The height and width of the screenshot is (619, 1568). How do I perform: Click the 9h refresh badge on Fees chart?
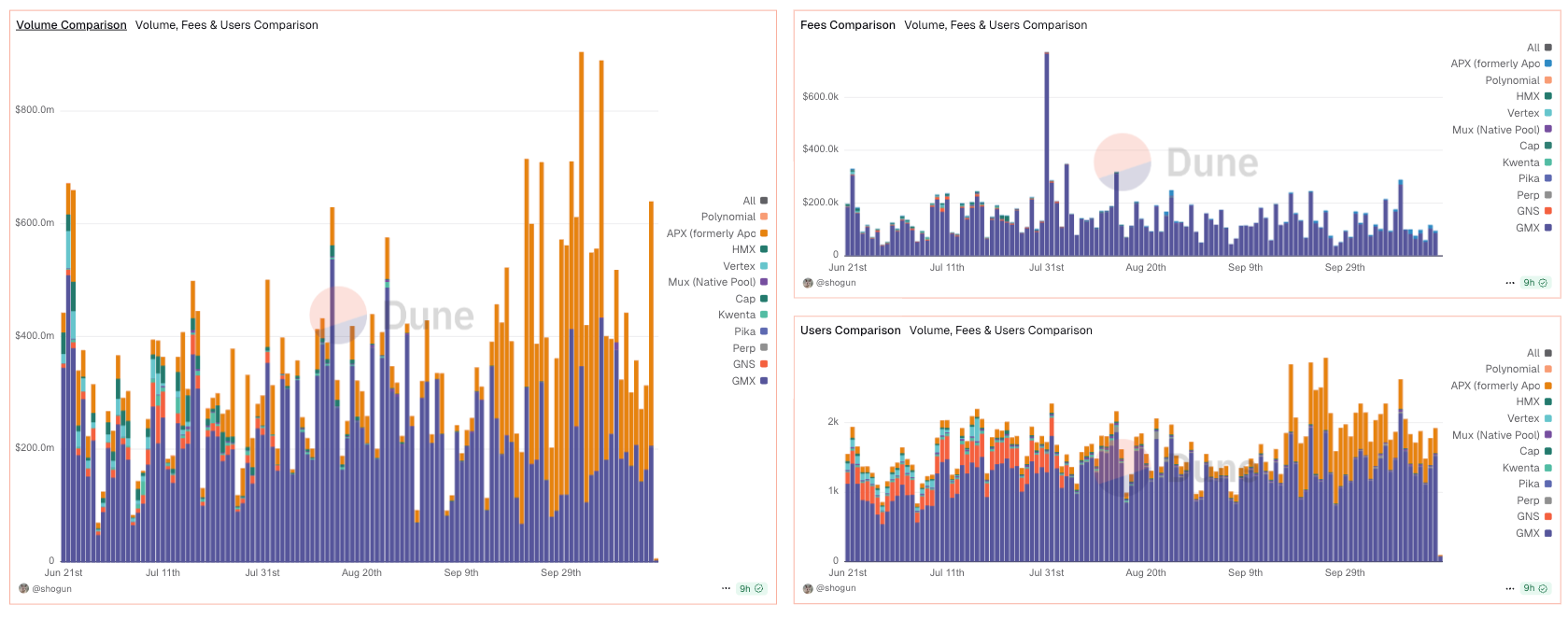[x=1535, y=282]
